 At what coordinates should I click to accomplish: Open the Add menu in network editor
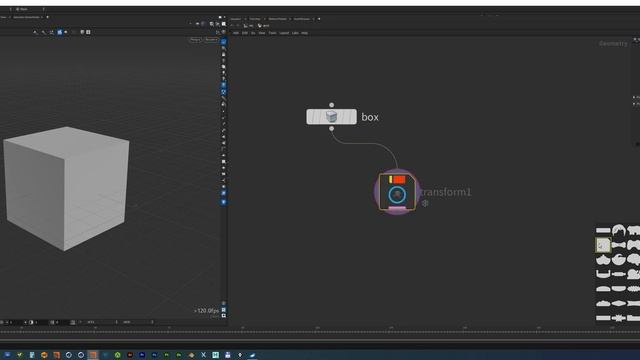[x=236, y=33]
